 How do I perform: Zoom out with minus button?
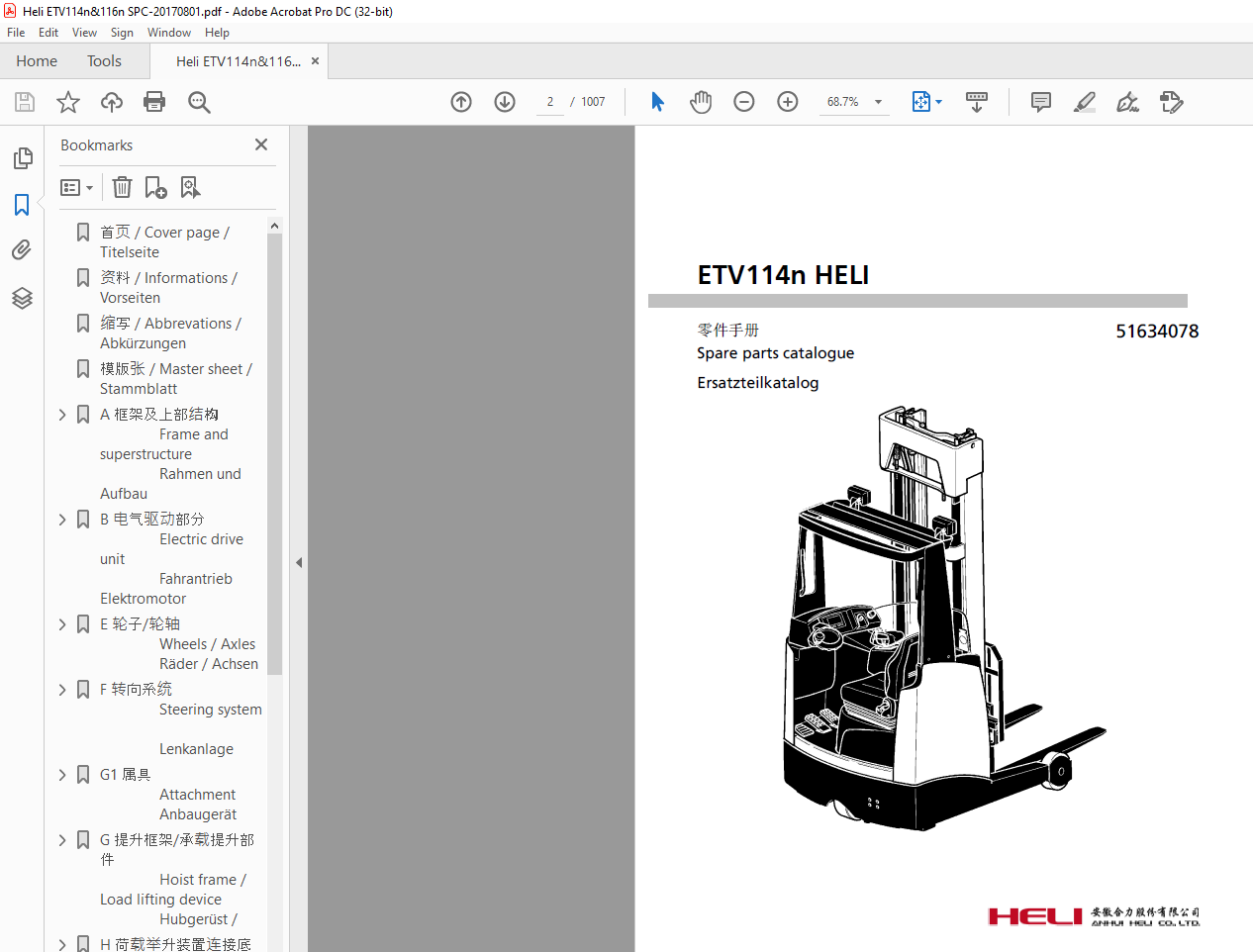[x=744, y=102]
